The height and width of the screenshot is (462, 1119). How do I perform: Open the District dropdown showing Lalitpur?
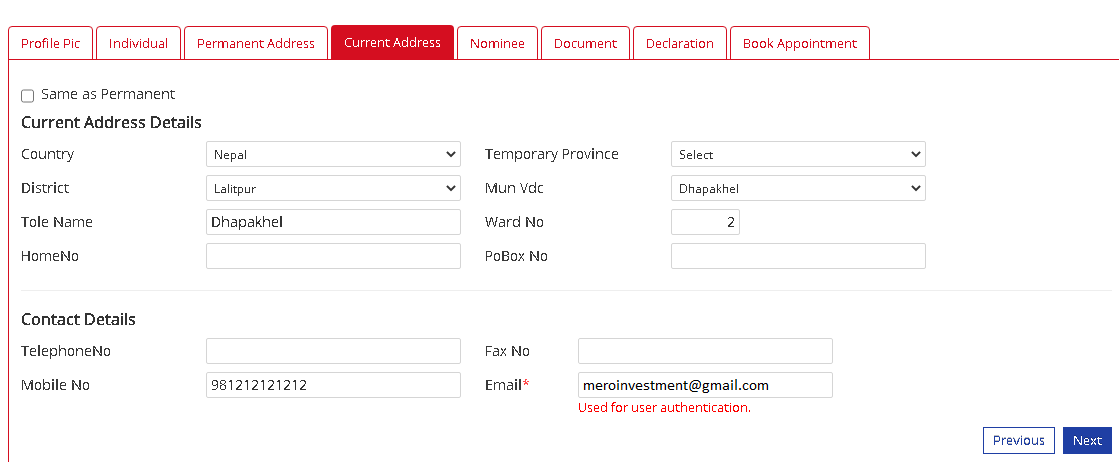click(333, 188)
